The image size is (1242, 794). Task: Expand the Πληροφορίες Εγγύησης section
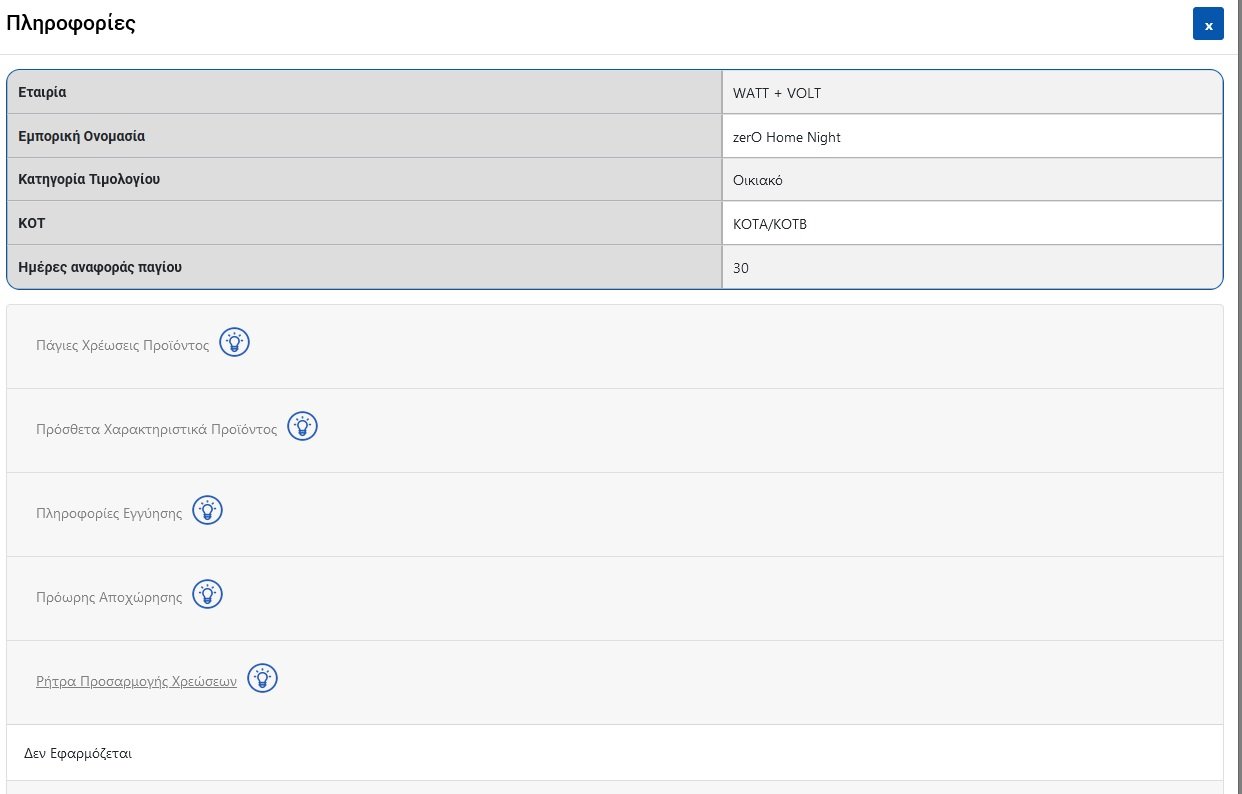click(x=109, y=513)
